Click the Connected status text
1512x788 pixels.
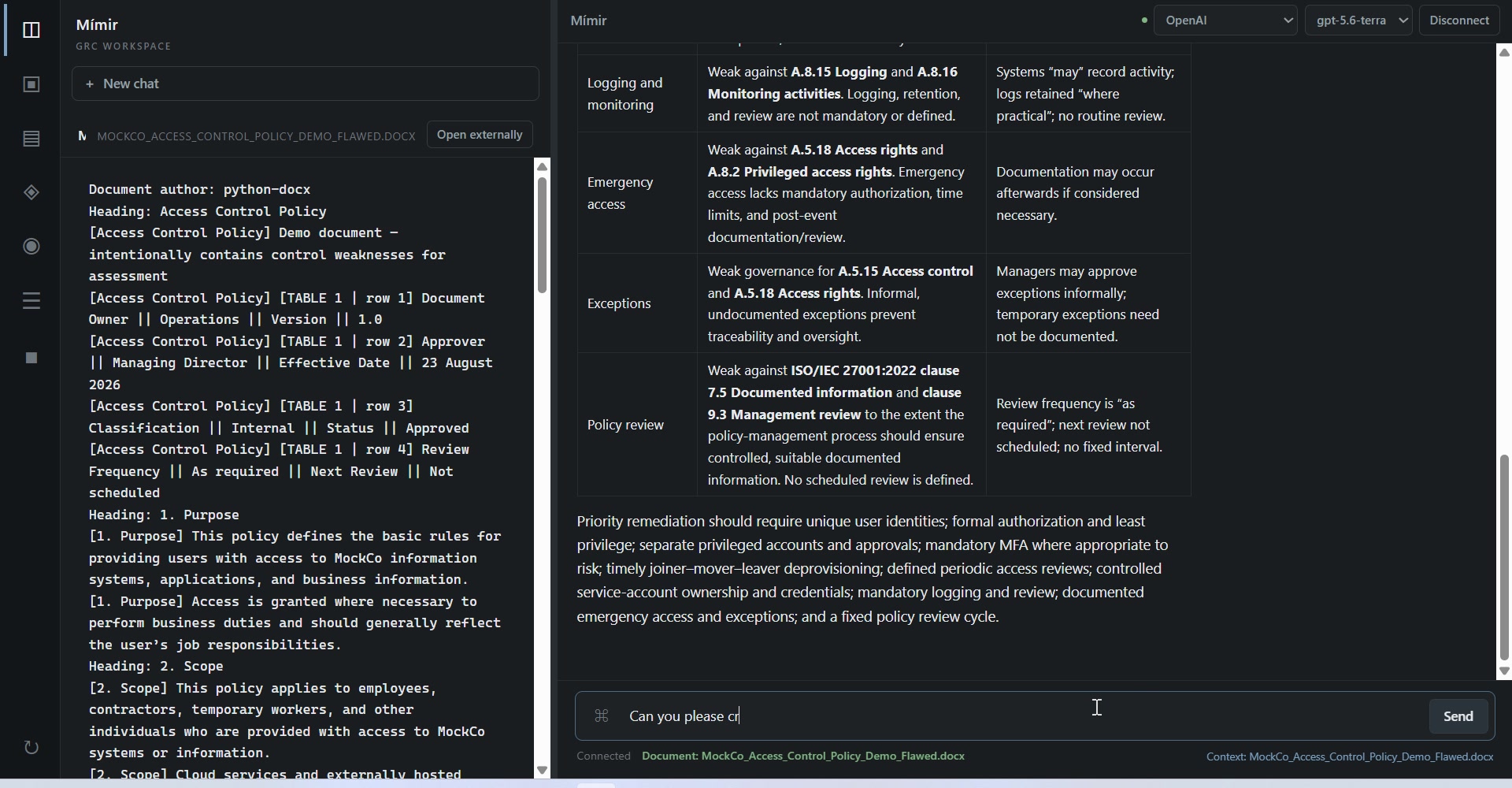[x=603, y=756]
